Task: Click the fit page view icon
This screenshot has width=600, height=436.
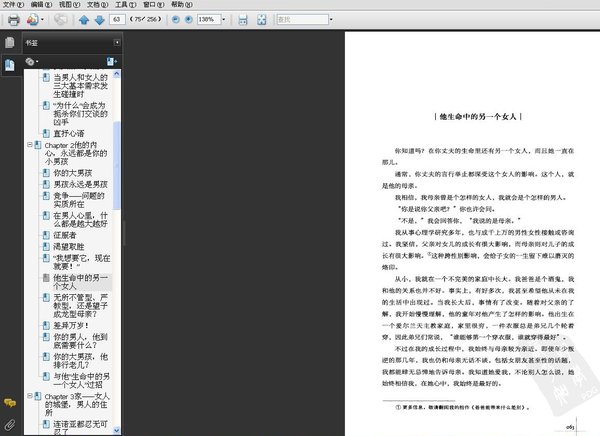Action: click(x=261, y=20)
